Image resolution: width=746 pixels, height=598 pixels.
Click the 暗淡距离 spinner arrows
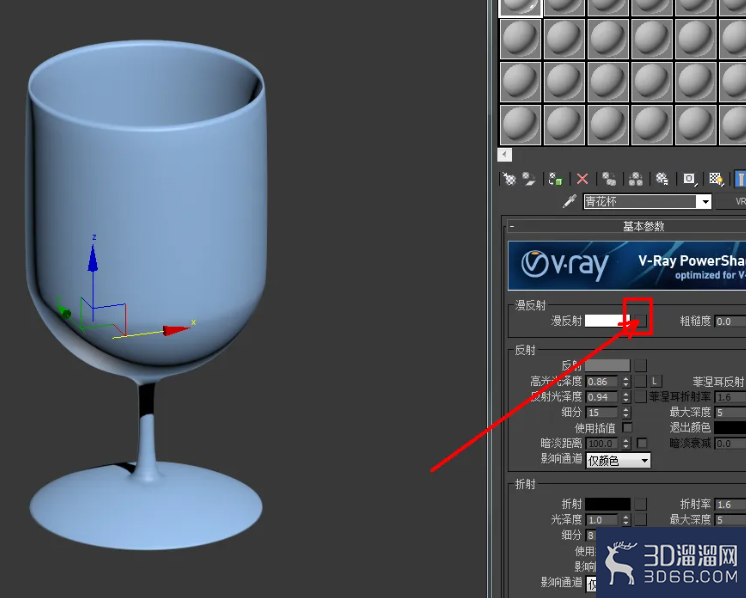[x=626, y=443]
